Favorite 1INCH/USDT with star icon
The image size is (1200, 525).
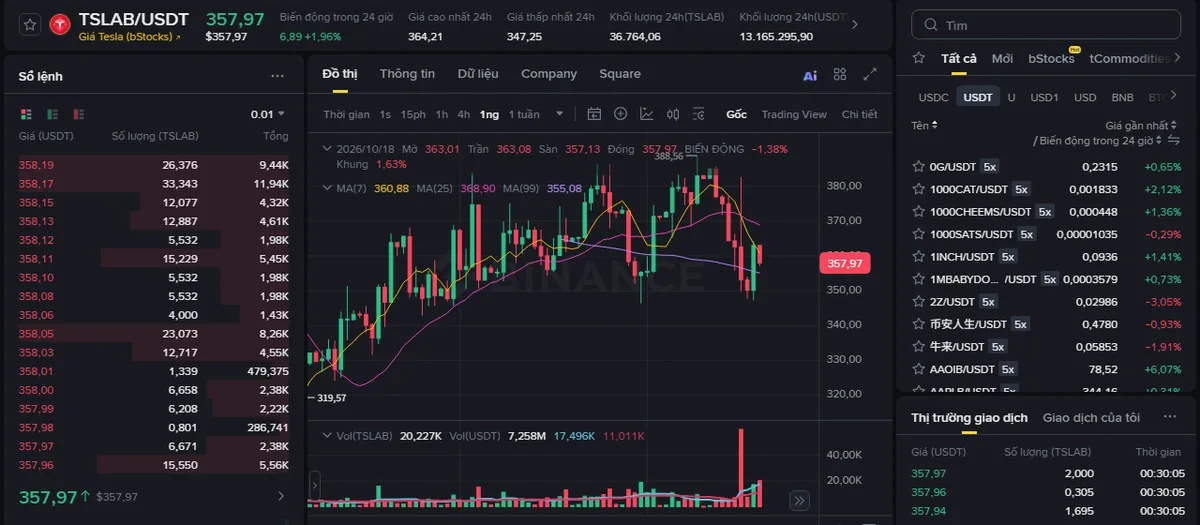pyautogui.click(x=918, y=256)
